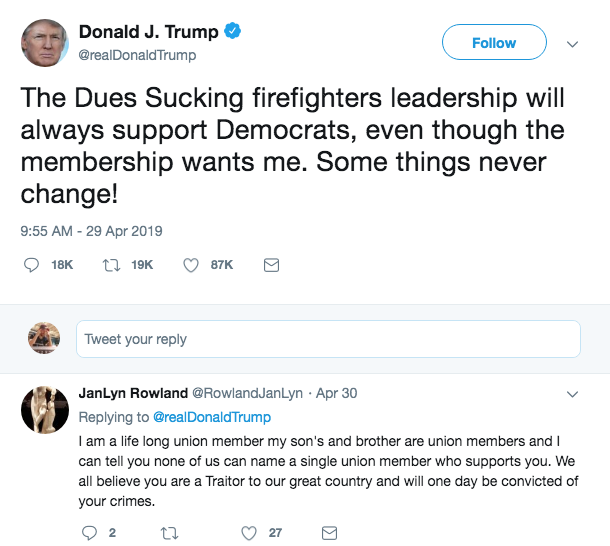Retweet JanLyn Rowland's reply

(168, 533)
